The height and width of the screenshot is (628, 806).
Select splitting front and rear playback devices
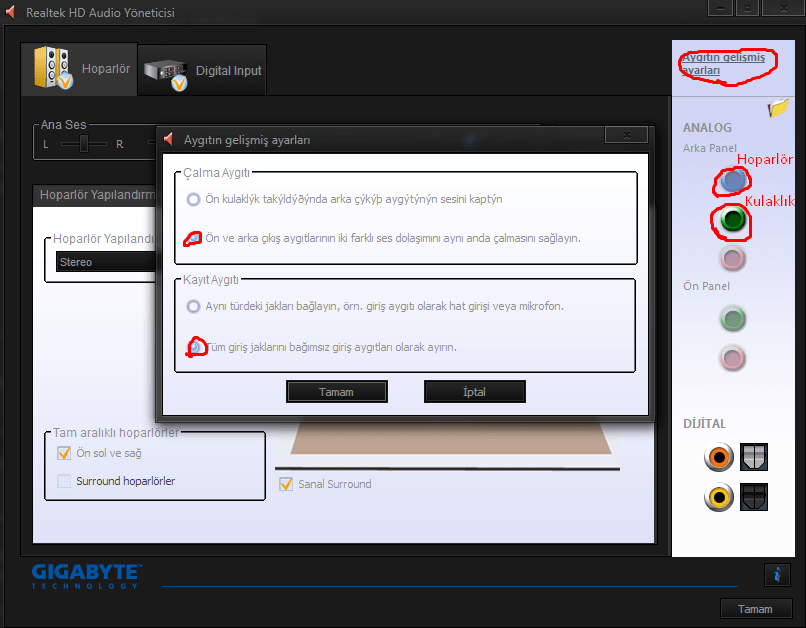pos(191,240)
